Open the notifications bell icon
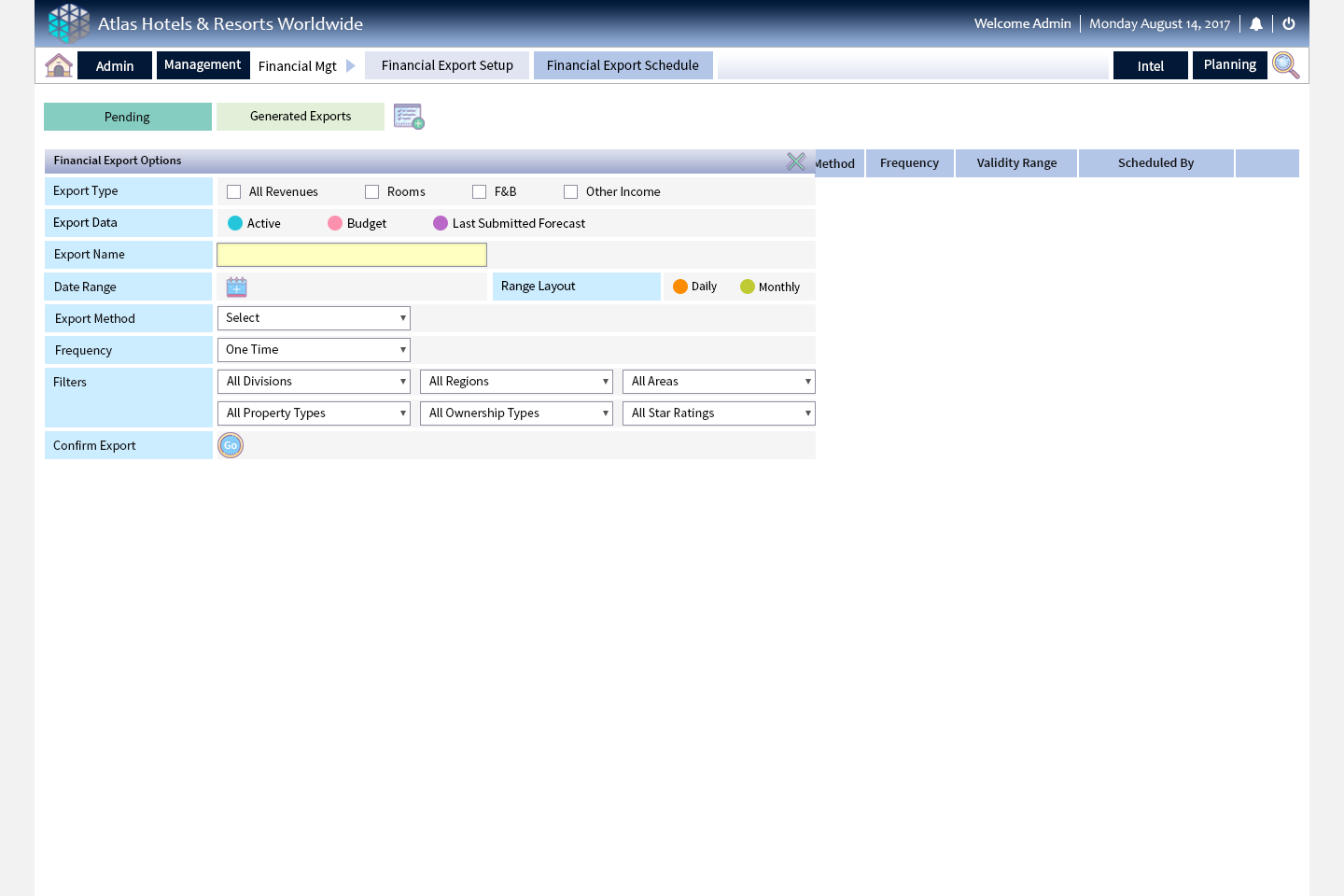Screen dimensions: 1344x896 [x=1256, y=24]
